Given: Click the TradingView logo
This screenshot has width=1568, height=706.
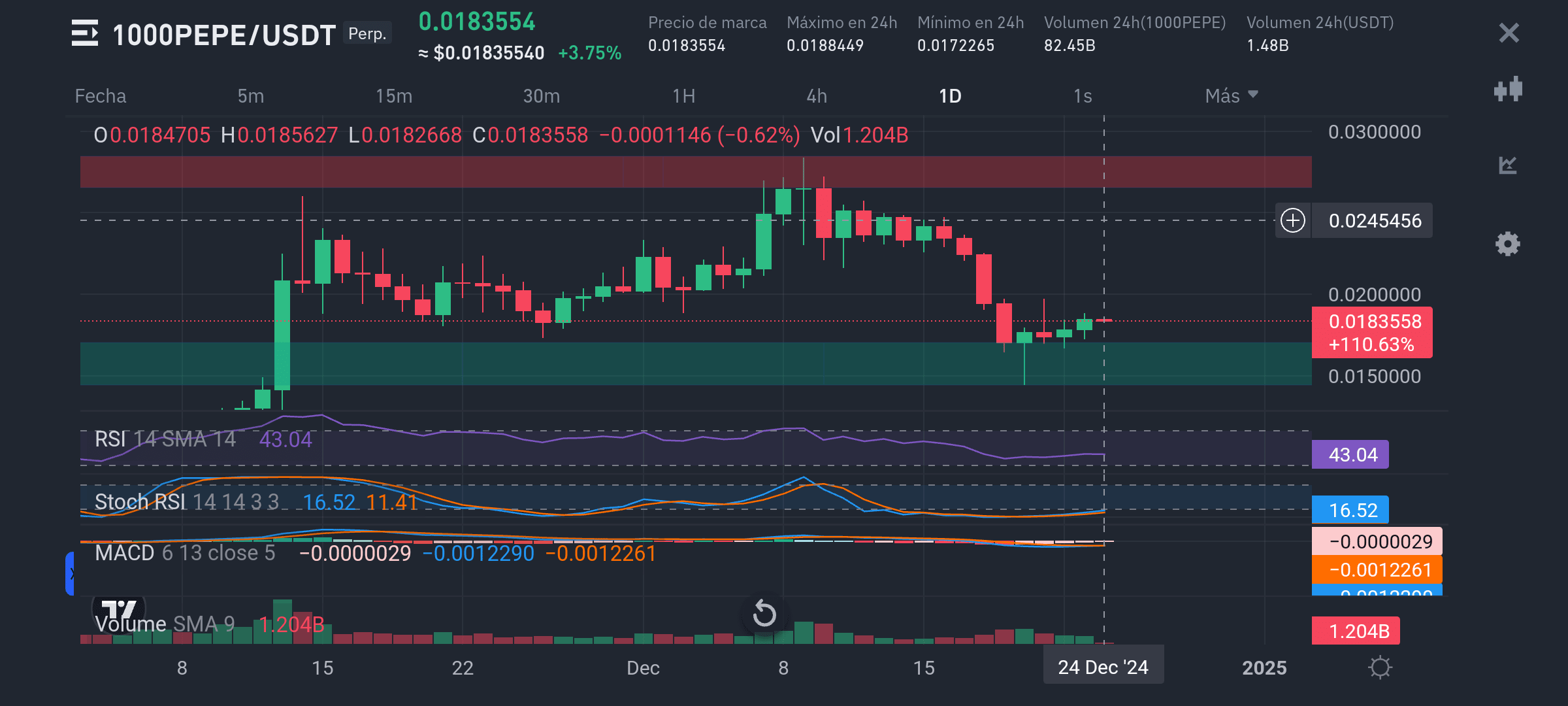Looking at the screenshot, I should click(118, 609).
